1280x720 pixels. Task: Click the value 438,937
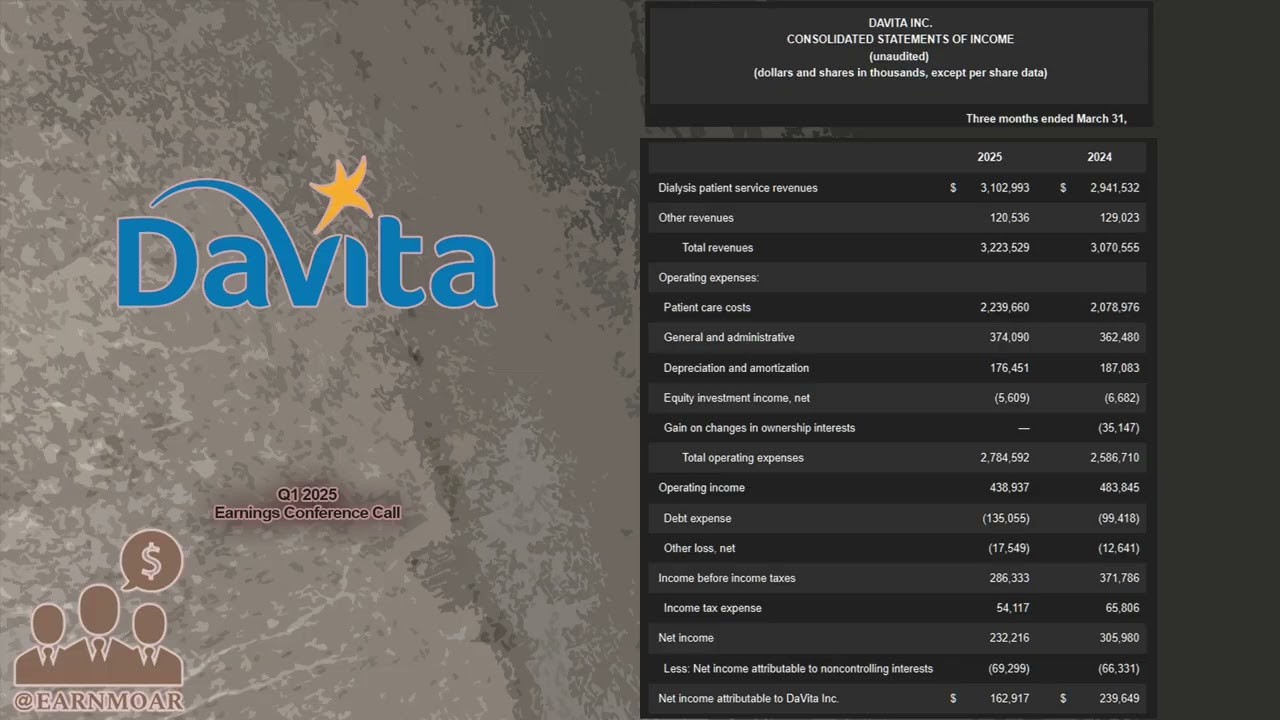click(1009, 488)
